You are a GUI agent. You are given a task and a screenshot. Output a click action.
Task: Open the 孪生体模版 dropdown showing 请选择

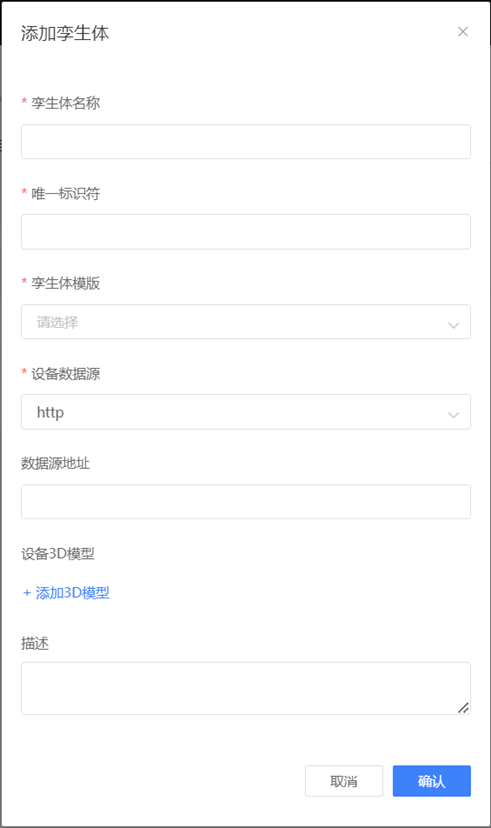pos(246,322)
